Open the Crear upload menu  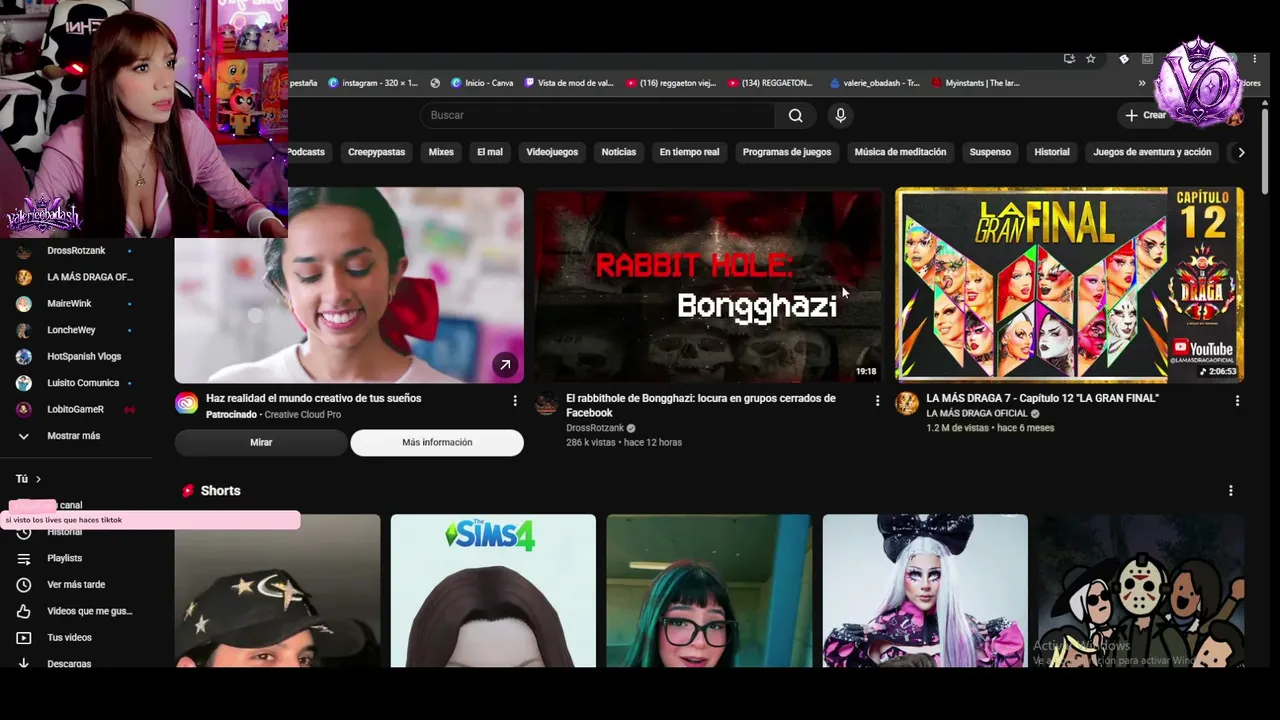pos(1145,115)
